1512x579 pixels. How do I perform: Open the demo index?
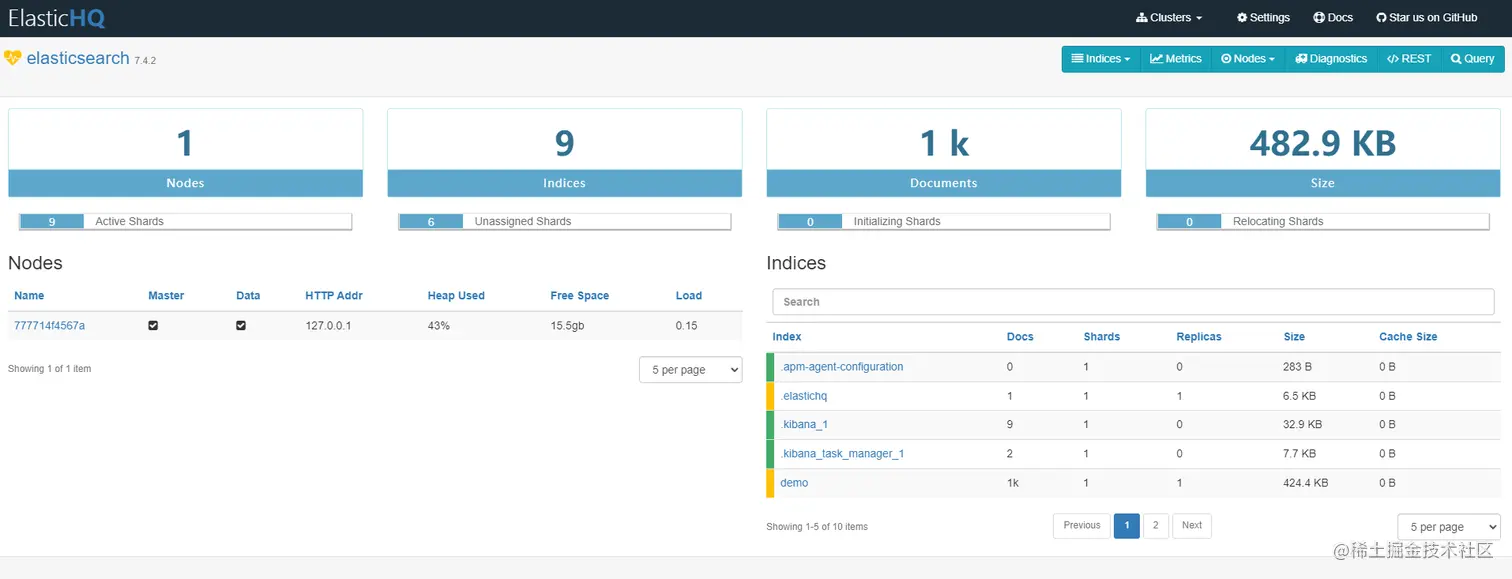794,483
